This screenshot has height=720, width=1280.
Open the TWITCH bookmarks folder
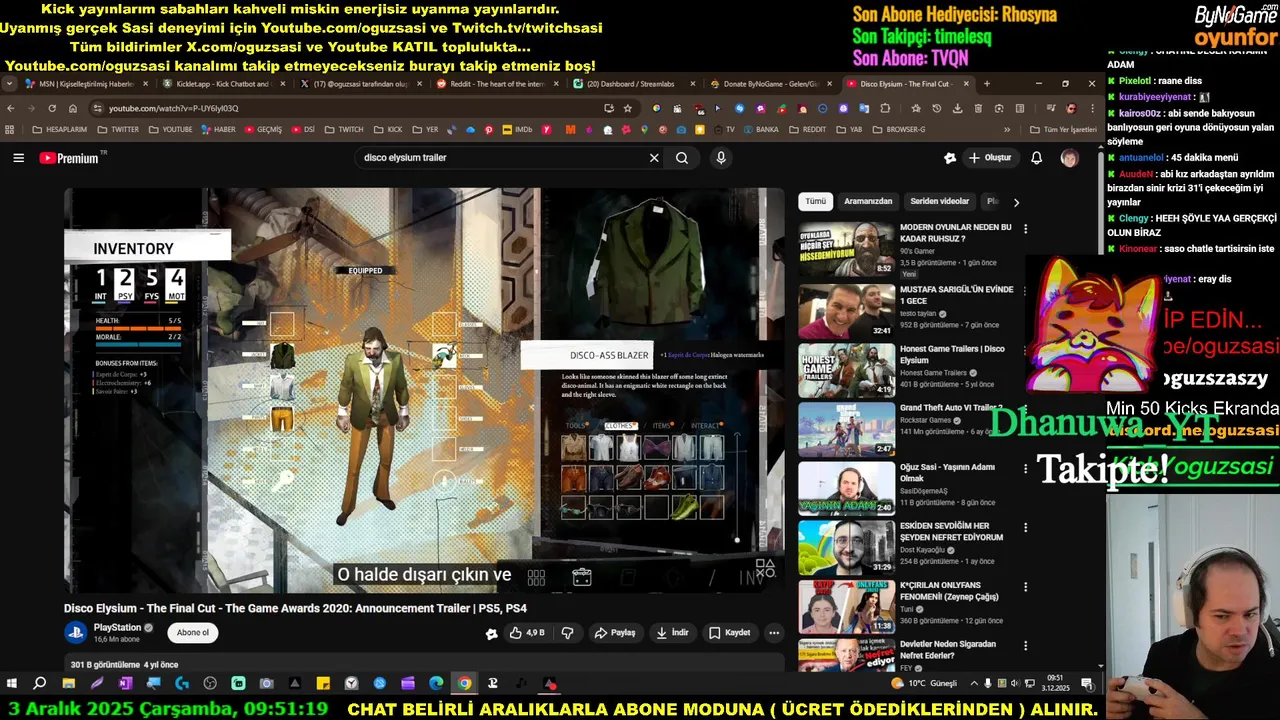(x=343, y=129)
